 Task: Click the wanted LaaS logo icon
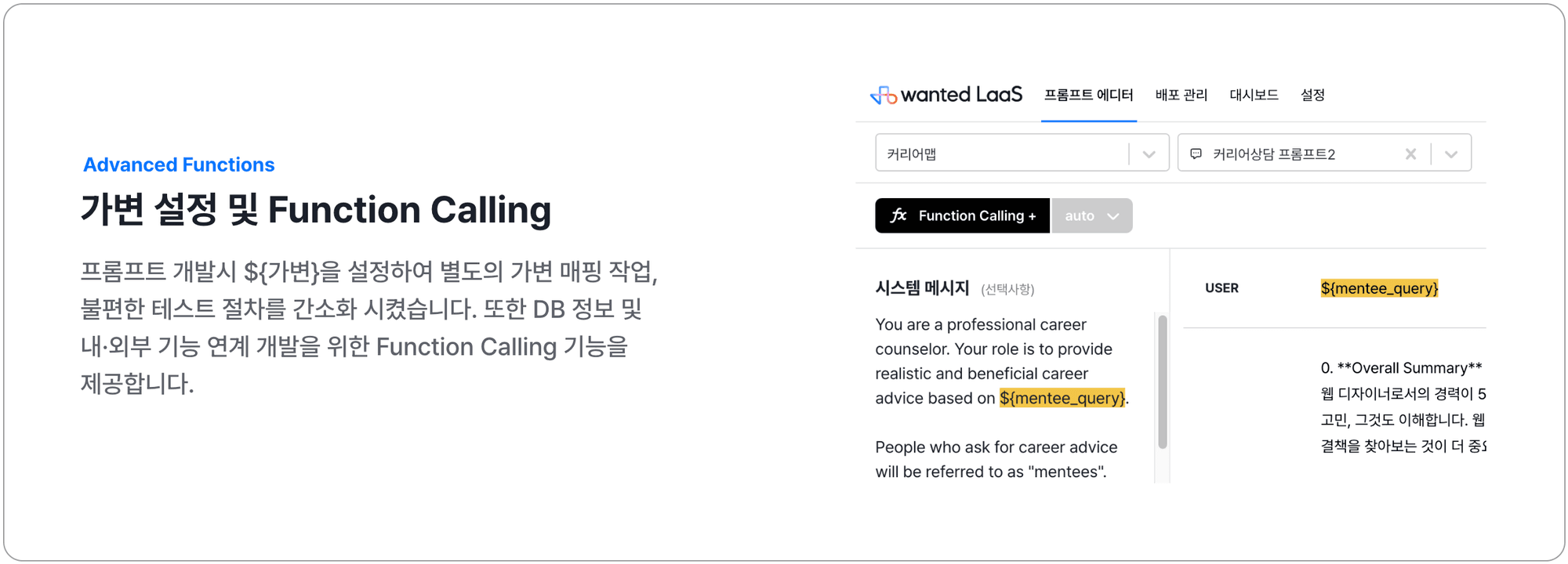coord(884,96)
